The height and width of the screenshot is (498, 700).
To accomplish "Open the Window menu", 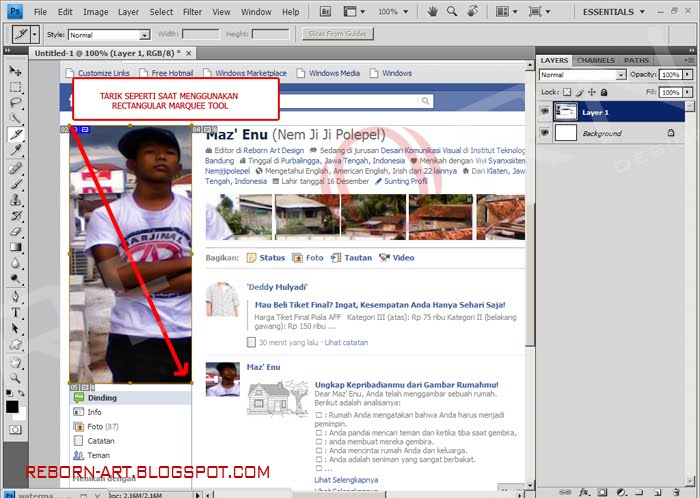I will (x=256, y=12).
